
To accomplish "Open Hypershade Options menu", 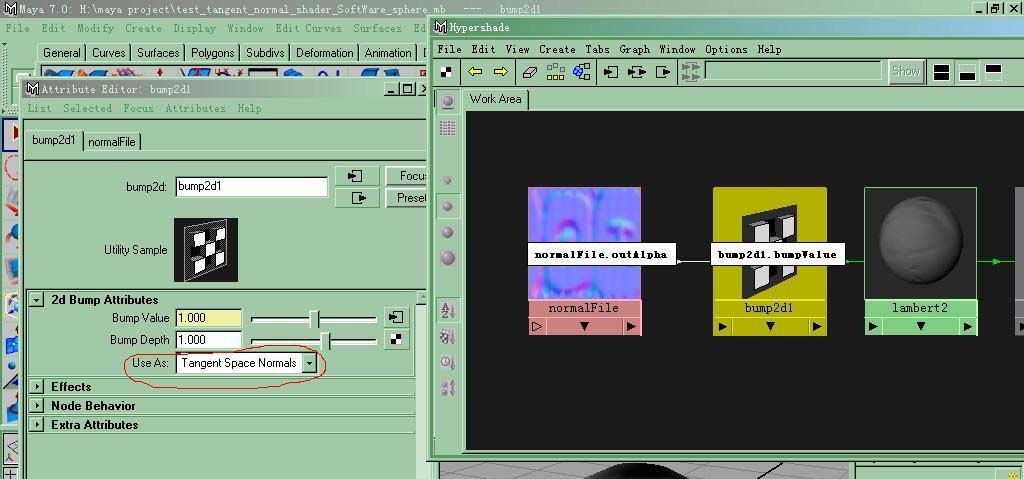I will coord(726,50).
